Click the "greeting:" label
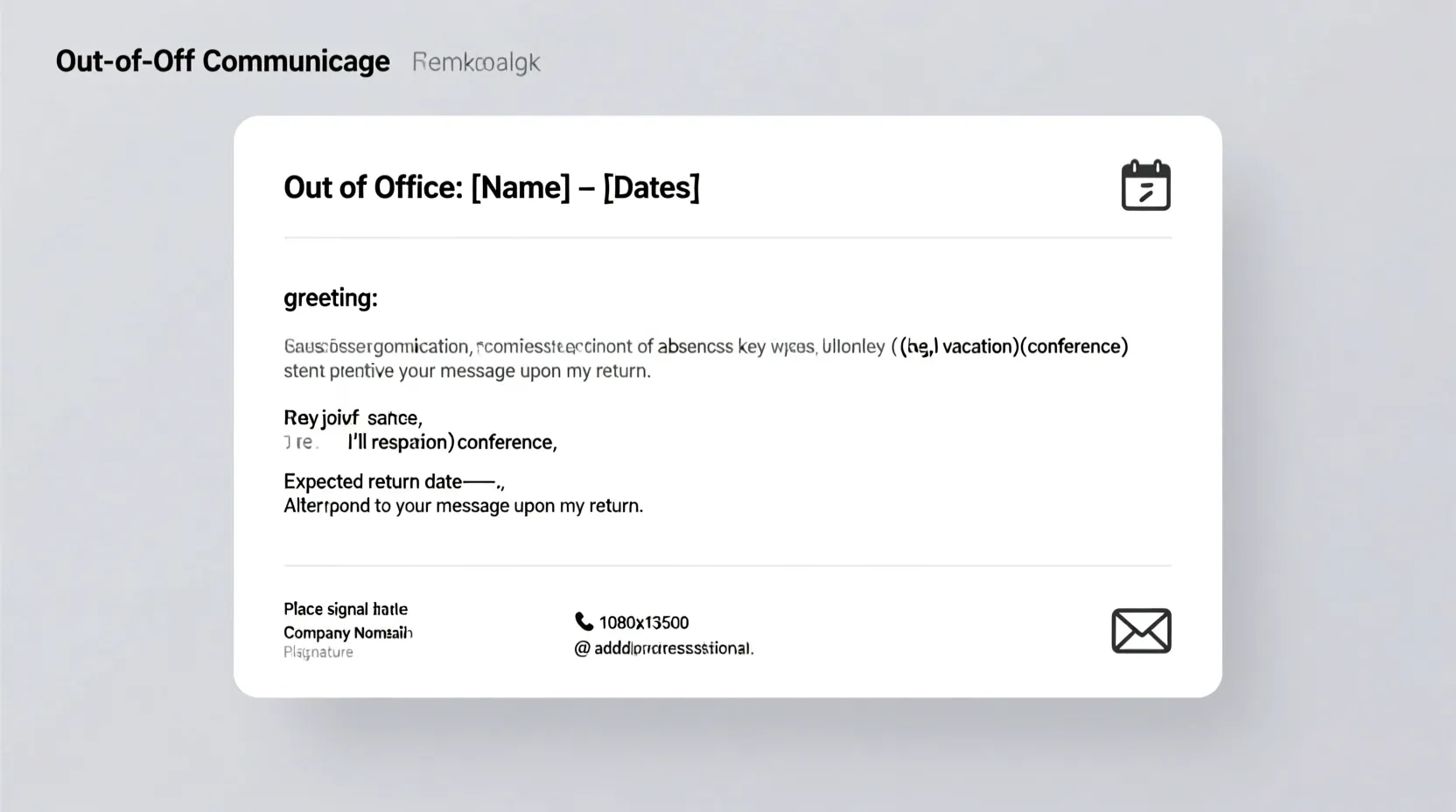Image resolution: width=1456 pixels, height=812 pixels. pyautogui.click(x=330, y=297)
